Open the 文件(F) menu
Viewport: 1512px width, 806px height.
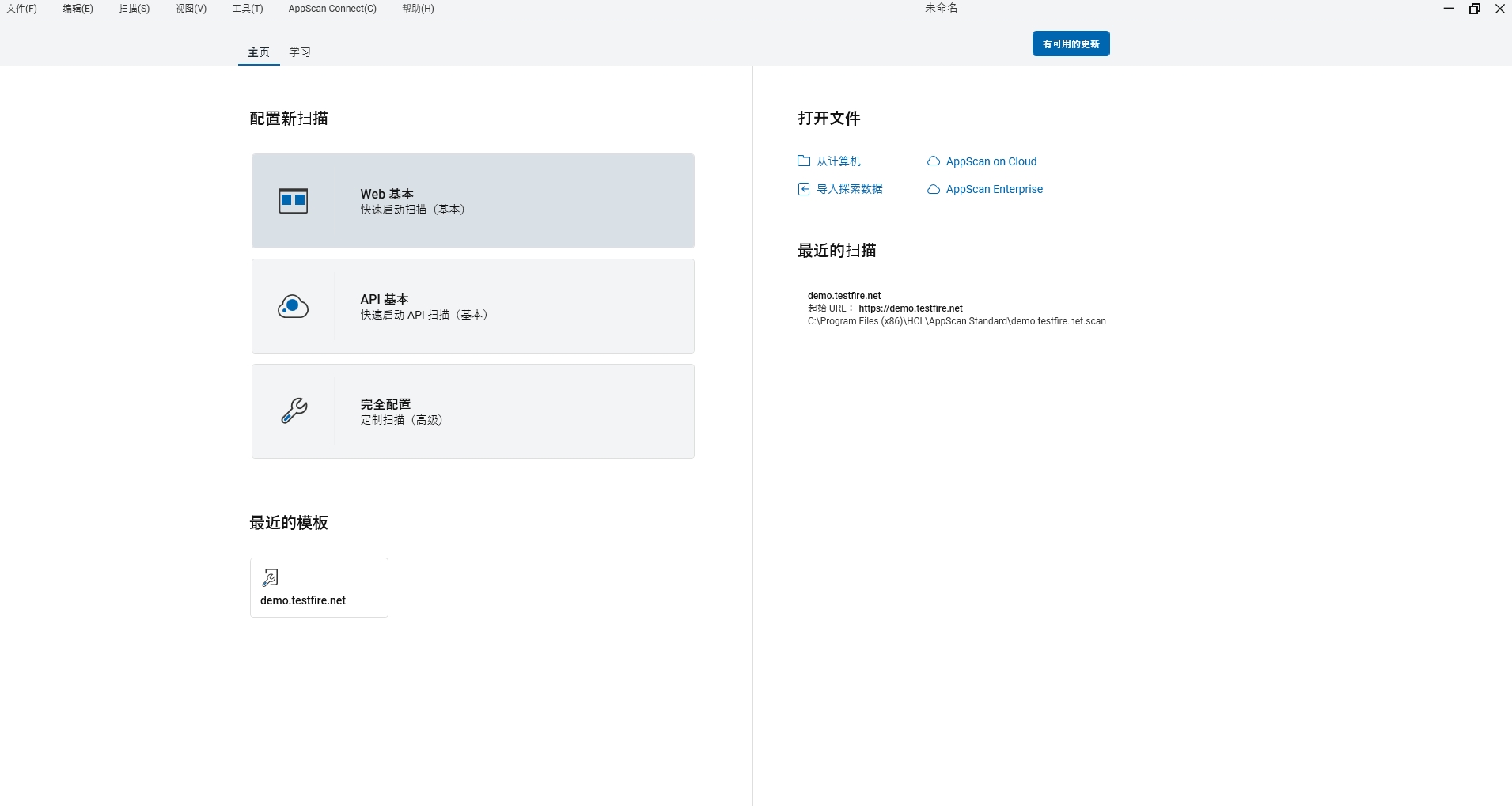click(21, 9)
